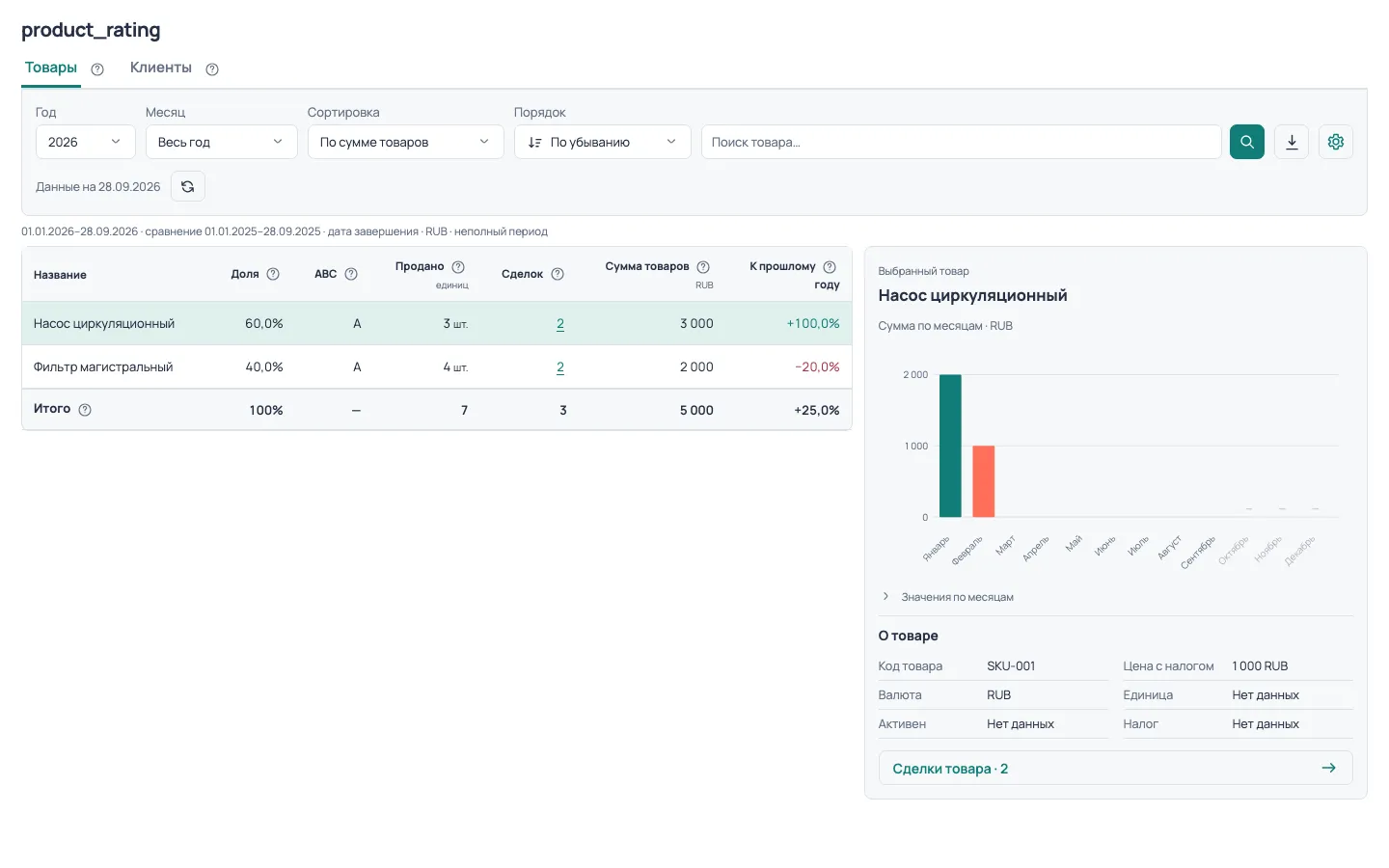Image resolution: width=1389 pixels, height=868 pixels.
Task: Click help icon beside Итого
Action: coord(85,410)
